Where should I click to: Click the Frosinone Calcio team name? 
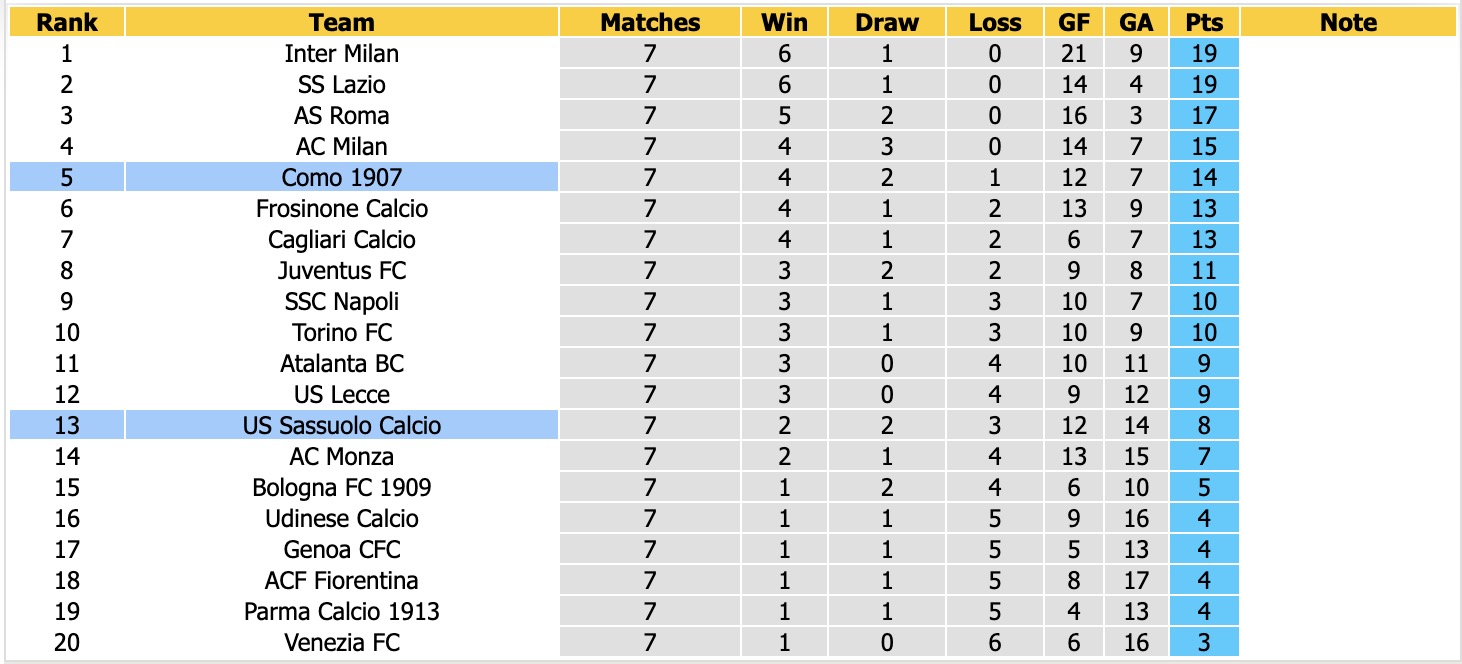(x=342, y=208)
